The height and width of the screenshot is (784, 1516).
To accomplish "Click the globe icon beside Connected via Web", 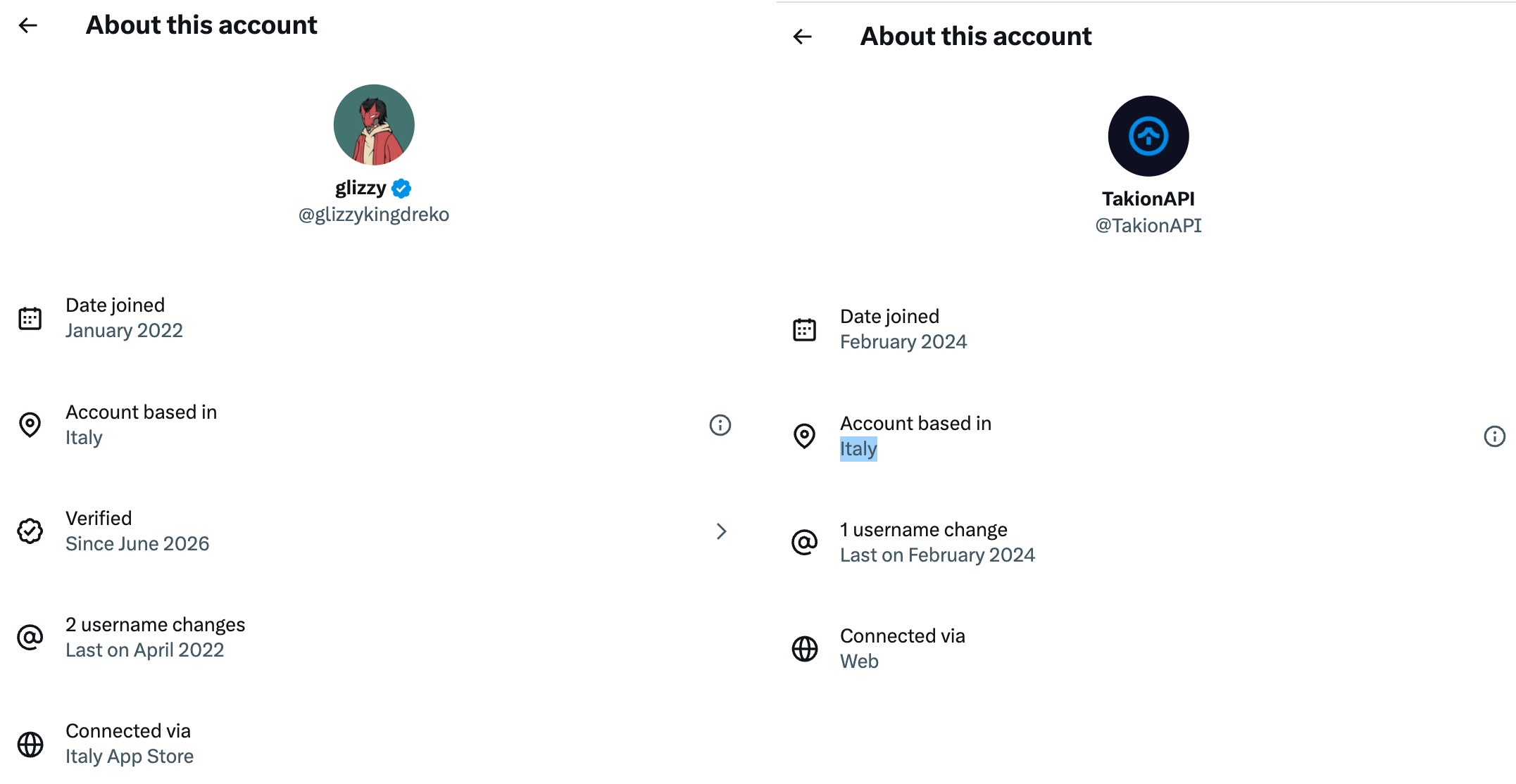I will click(x=804, y=649).
